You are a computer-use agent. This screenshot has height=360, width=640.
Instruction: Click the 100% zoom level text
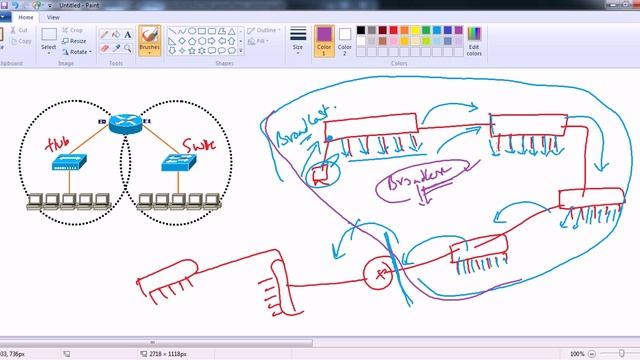[x=577, y=354]
